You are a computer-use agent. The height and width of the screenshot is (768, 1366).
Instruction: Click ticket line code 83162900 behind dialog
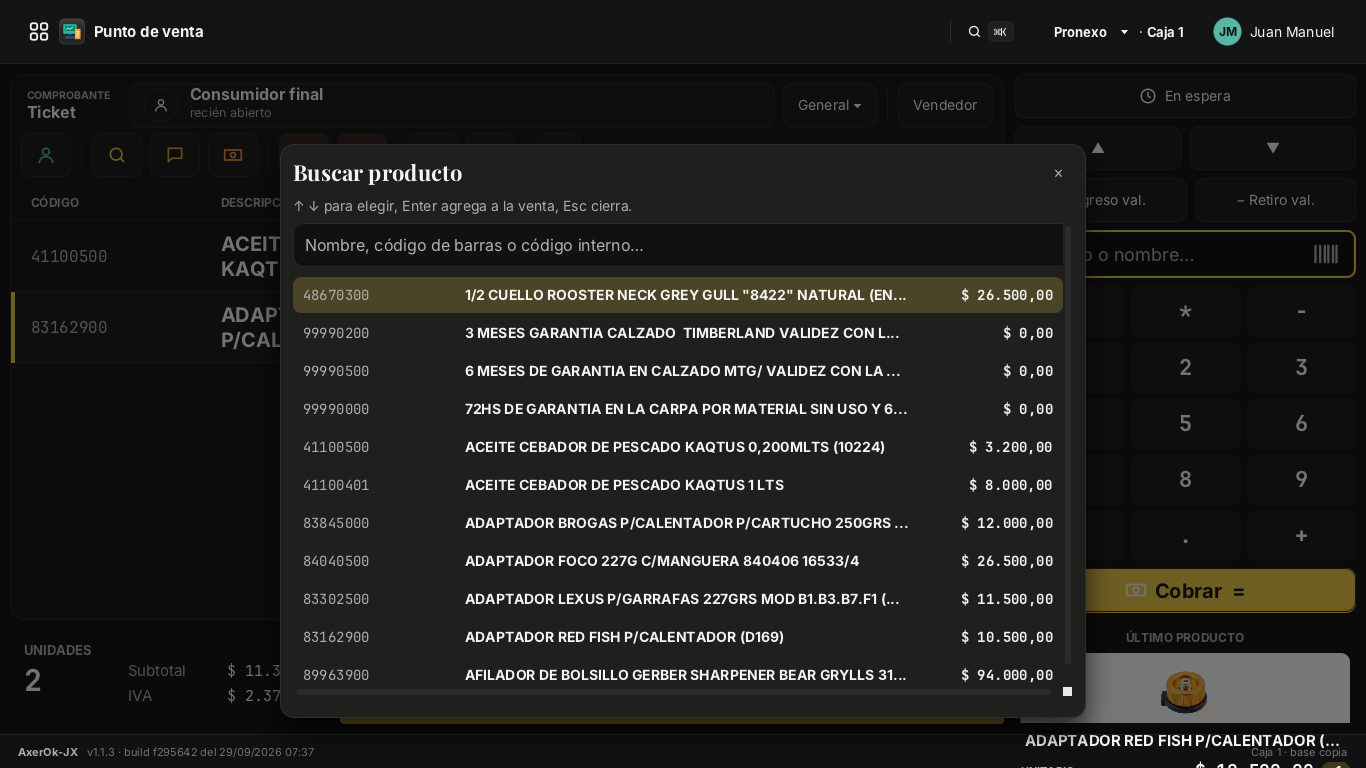click(x=69, y=327)
